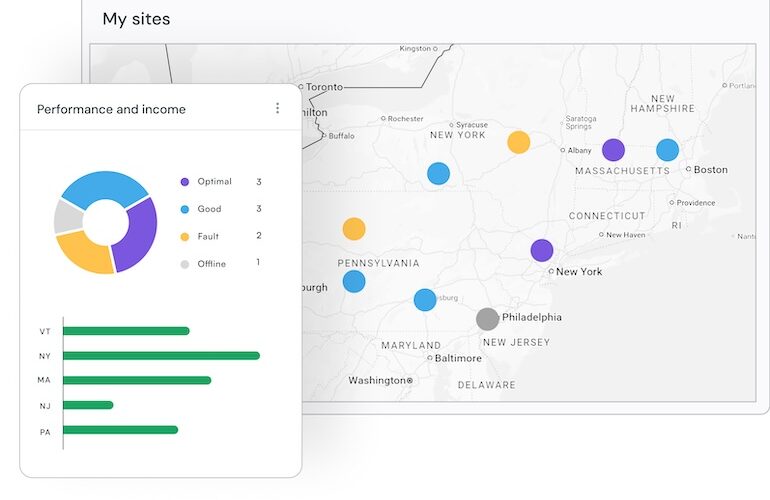This screenshot has height=500, width=770.
Task: Click the yellow donut chart segment
Action: (x=87, y=254)
